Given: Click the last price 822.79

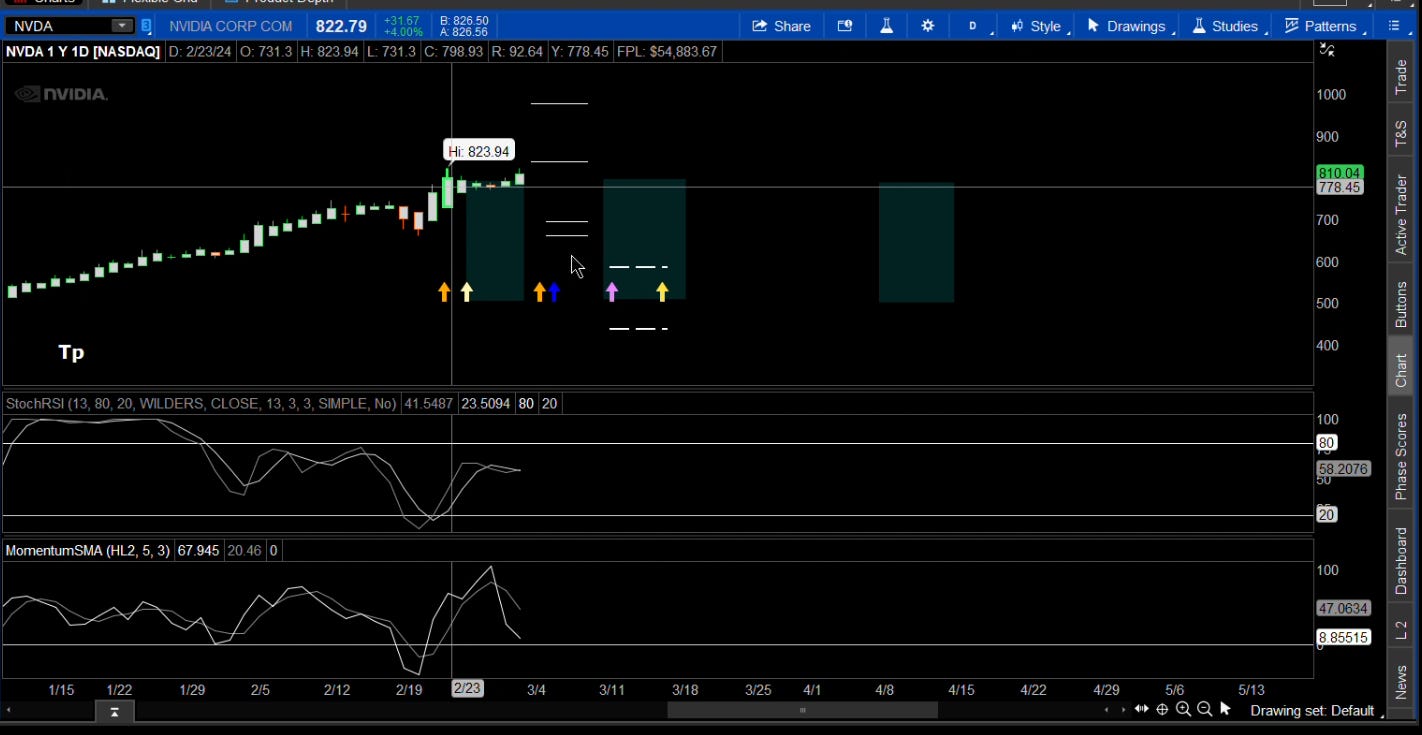Looking at the screenshot, I should (x=341, y=26).
